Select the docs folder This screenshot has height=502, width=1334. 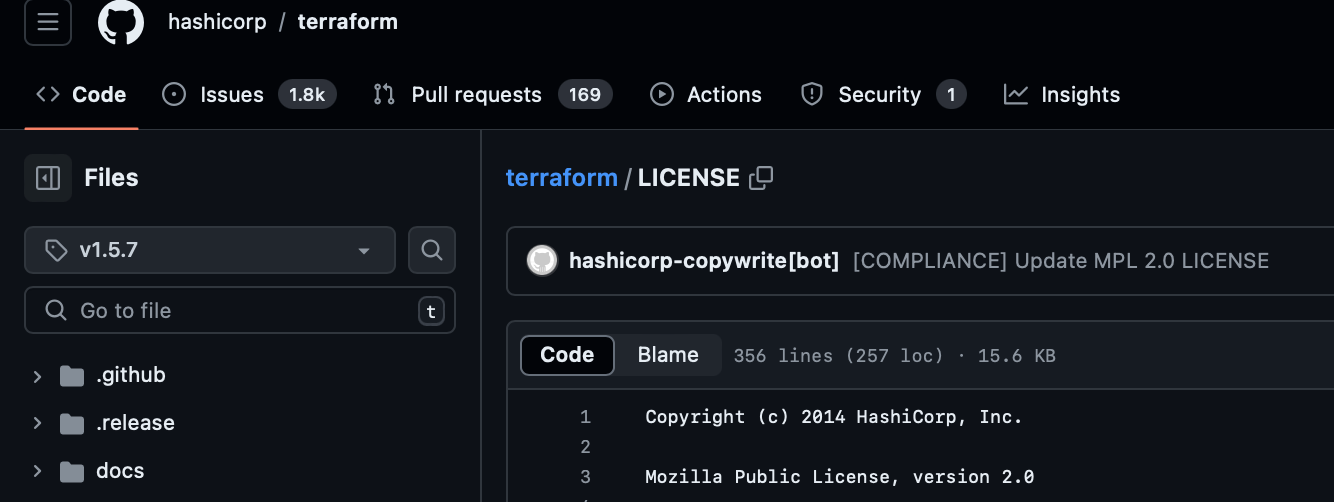[x=120, y=471]
